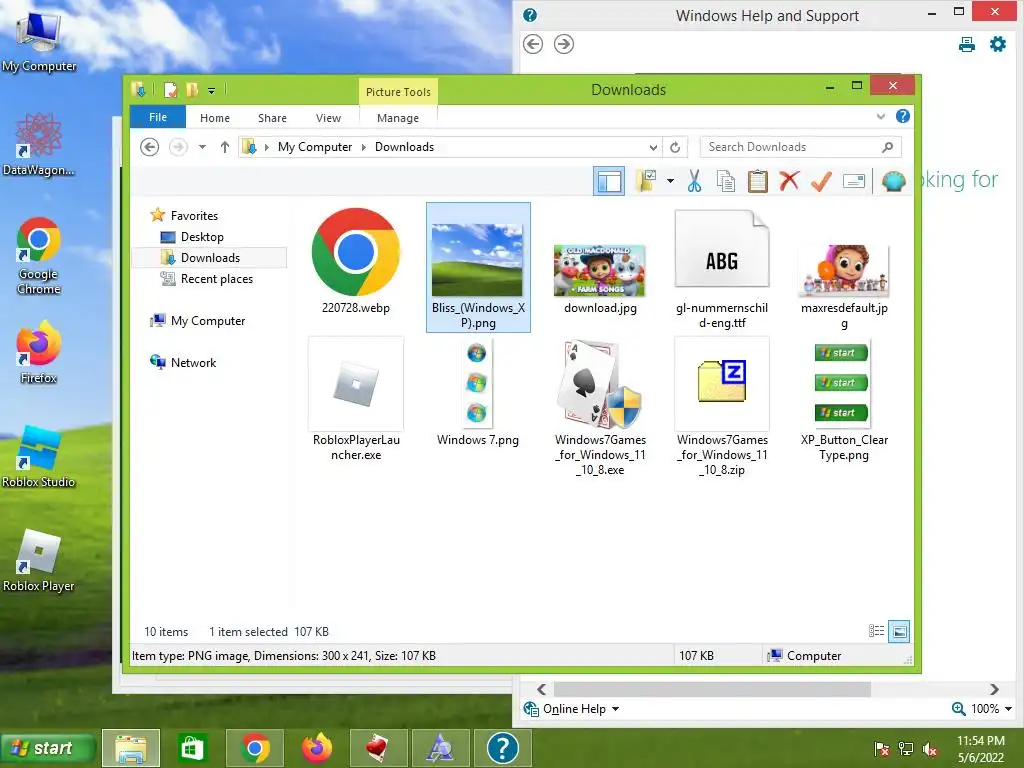Select Desktop under Favorites
This screenshot has width=1024, height=768.
202,236
